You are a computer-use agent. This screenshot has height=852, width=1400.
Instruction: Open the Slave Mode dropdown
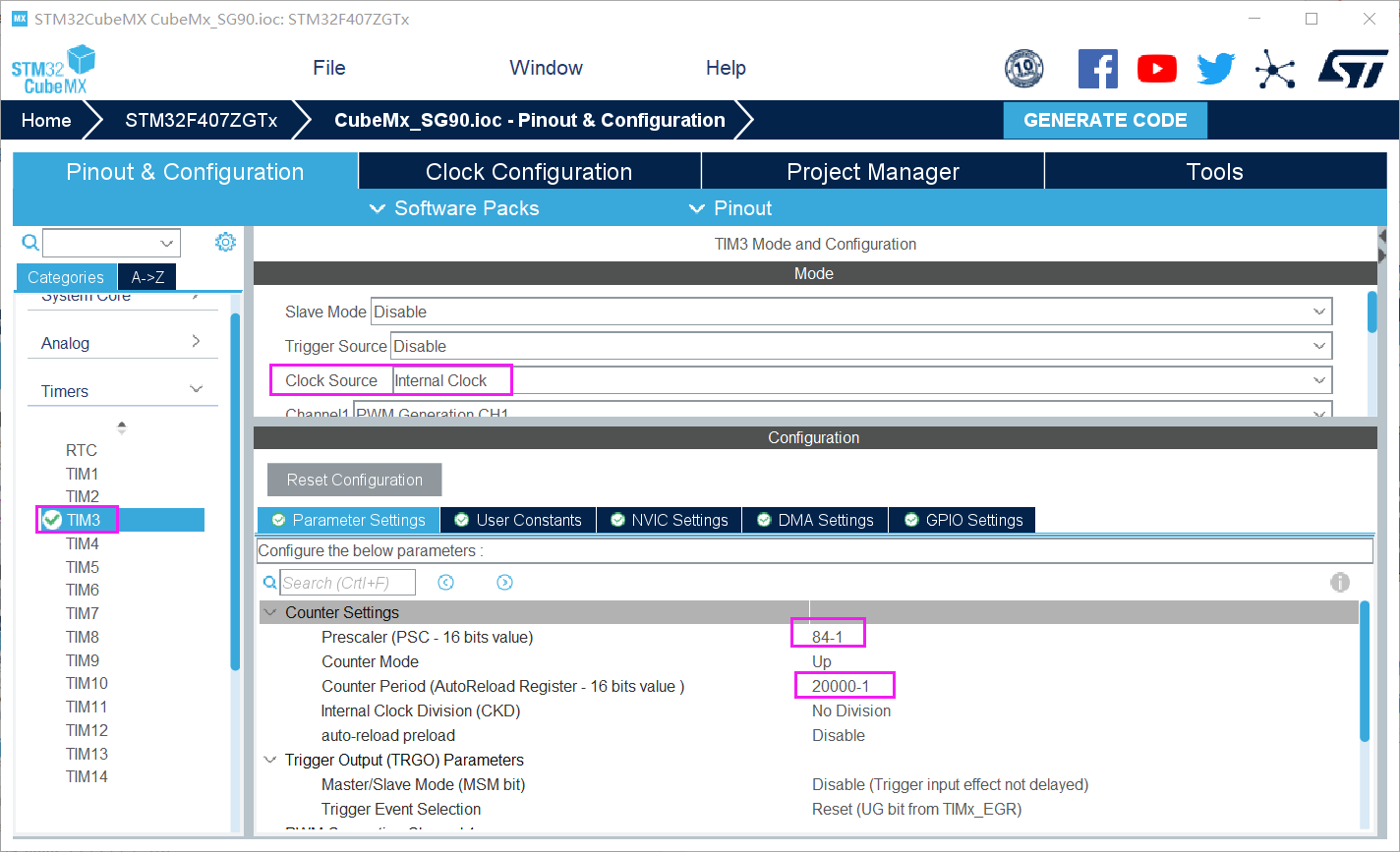pos(851,312)
